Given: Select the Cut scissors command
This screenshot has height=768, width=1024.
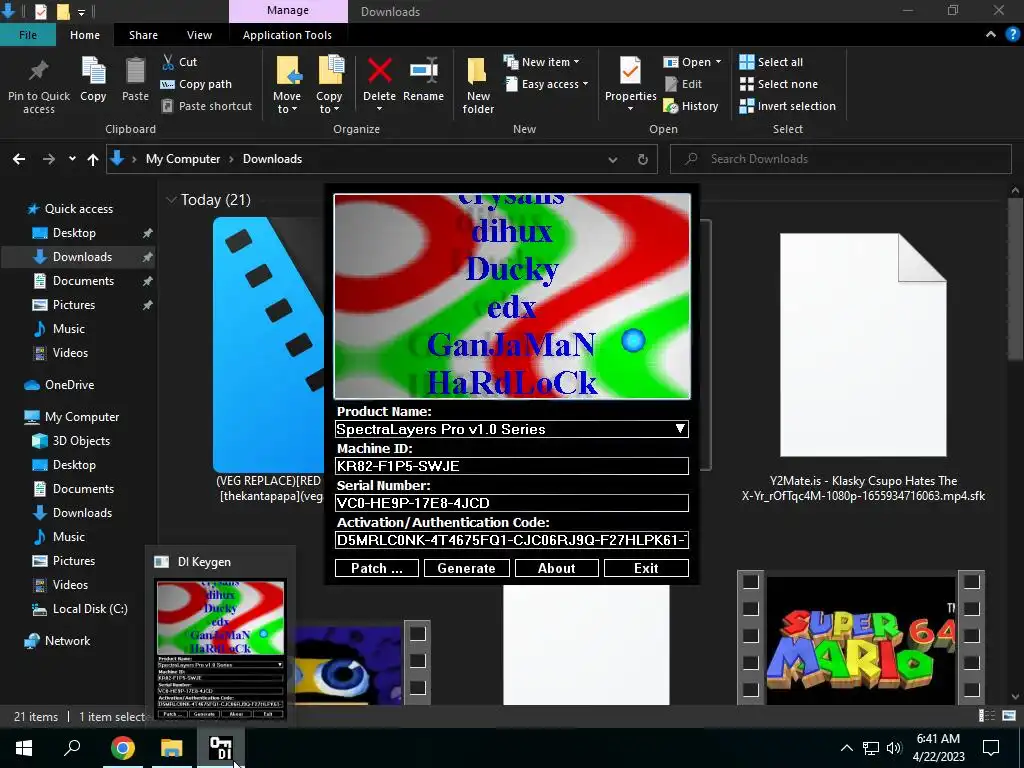Looking at the screenshot, I should pyautogui.click(x=179, y=61).
